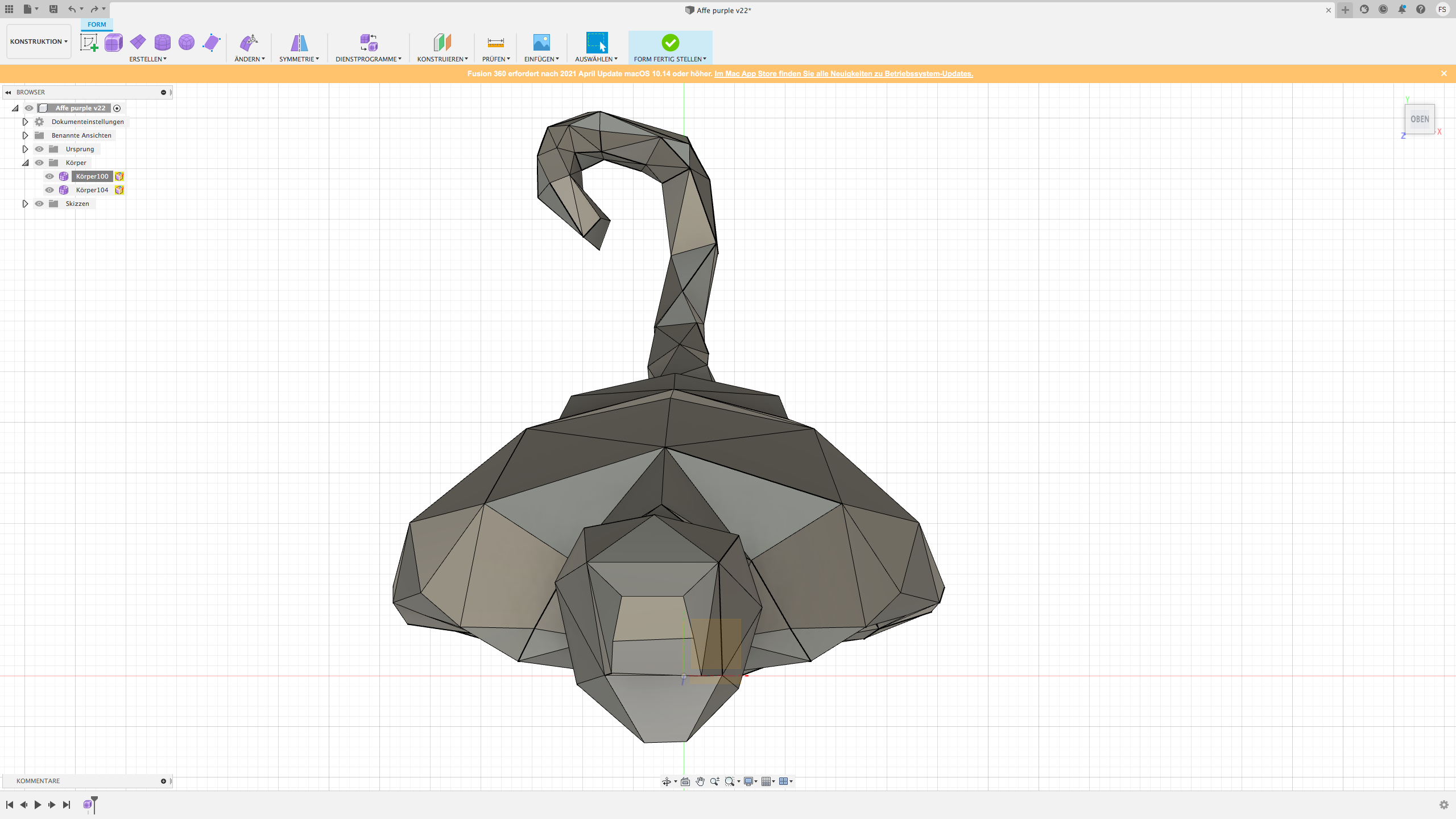This screenshot has height=819, width=1456.
Task: Open the FS user account menu
Action: (1442, 9)
